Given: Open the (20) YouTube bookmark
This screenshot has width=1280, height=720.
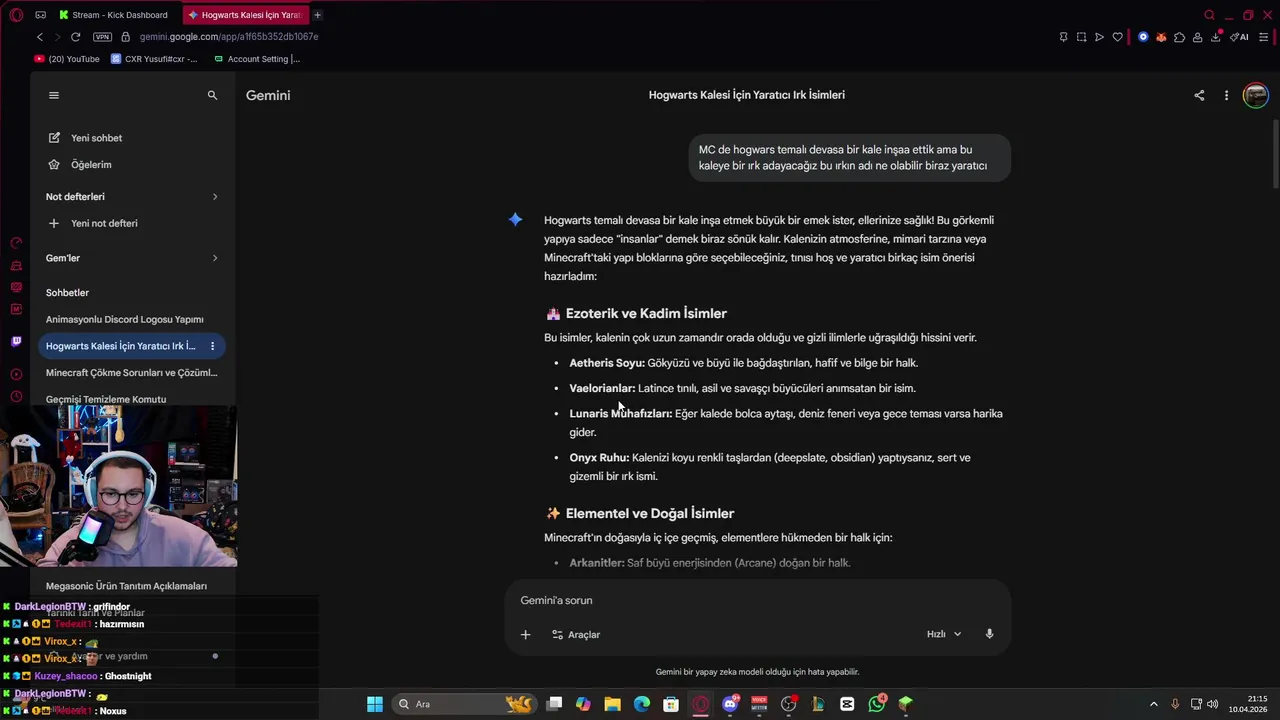Looking at the screenshot, I should 67,59.
